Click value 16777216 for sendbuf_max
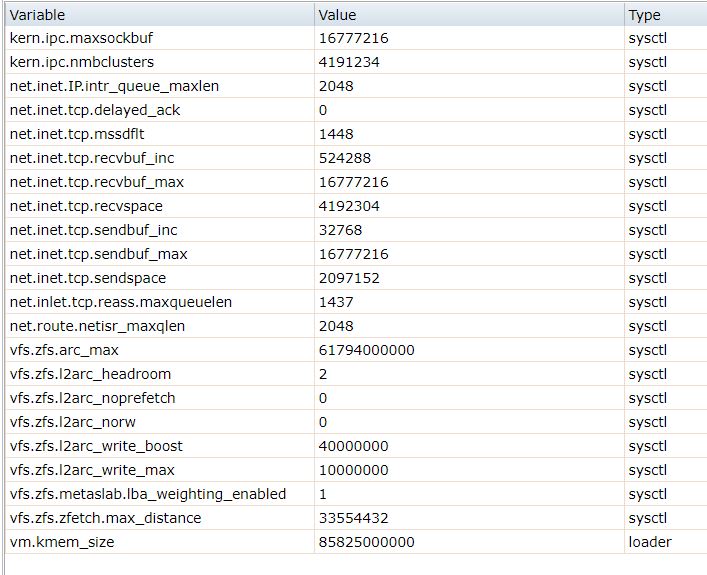Image resolution: width=707 pixels, height=575 pixels. pos(354,254)
